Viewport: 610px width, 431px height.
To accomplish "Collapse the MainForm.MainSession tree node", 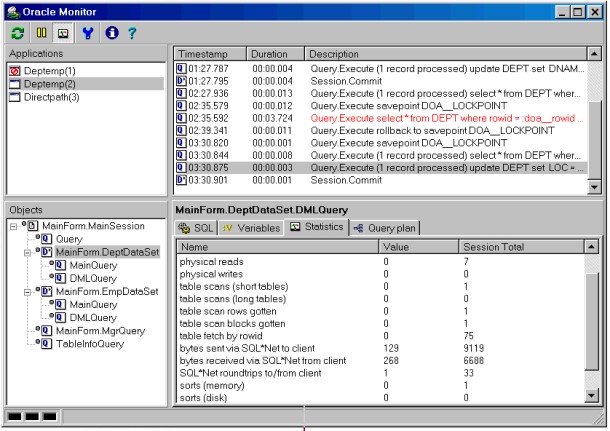I will tap(14, 226).
